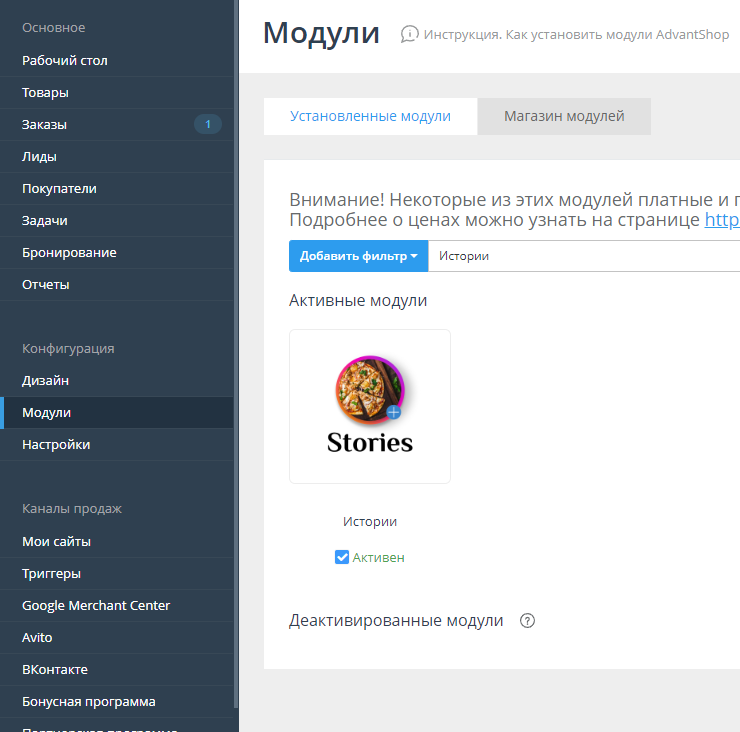The image size is (740, 732).
Task: Click the sidebar vertical scrollbar
Action: point(236,350)
